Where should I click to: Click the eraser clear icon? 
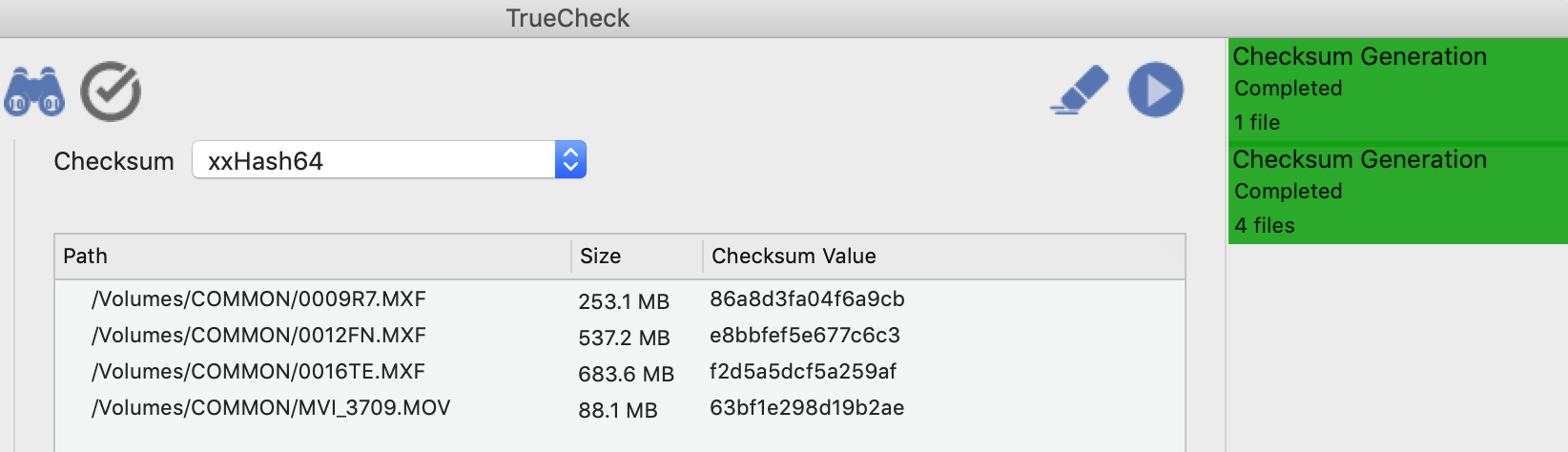pos(1080,90)
